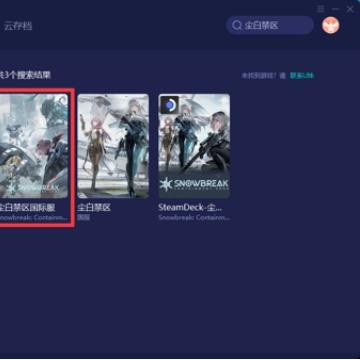The height and width of the screenshot is (360, 360).
Task: Follow the 联系客服 link
Action: pyautogui.click(x=302, y=76)
